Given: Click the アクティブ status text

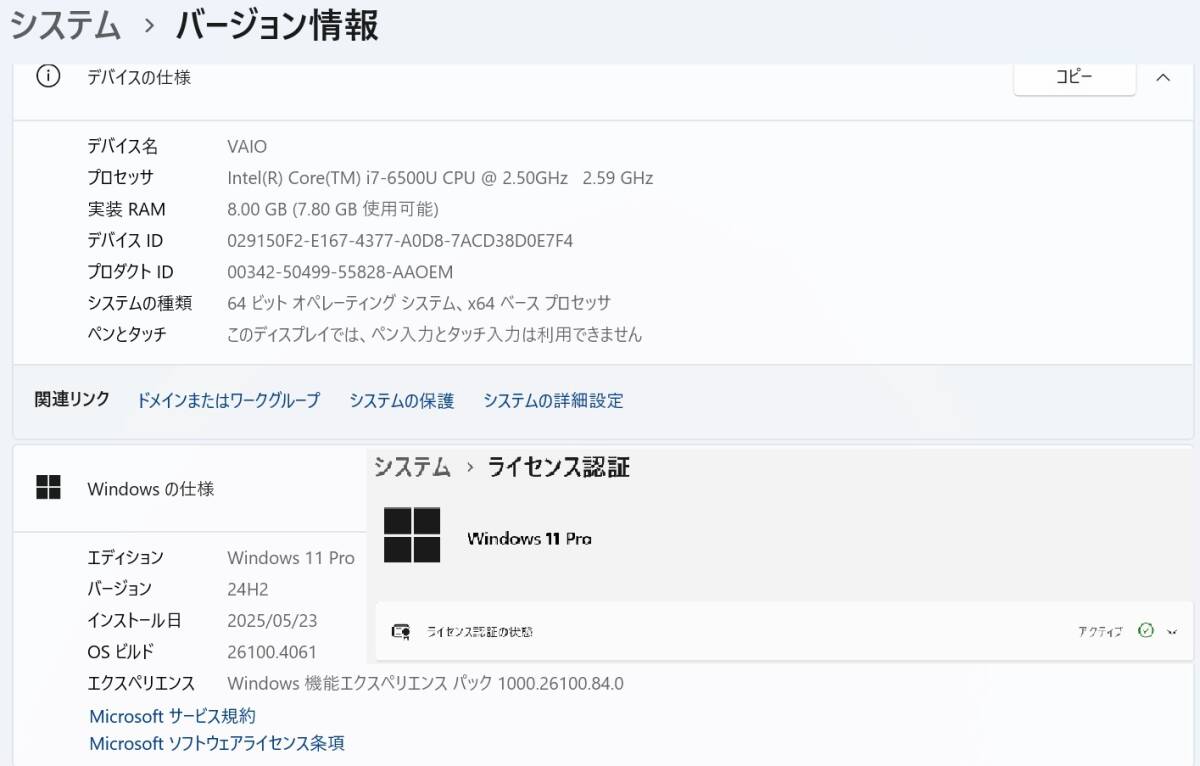Looking at the screenshot, I should tap(1100, 632).
